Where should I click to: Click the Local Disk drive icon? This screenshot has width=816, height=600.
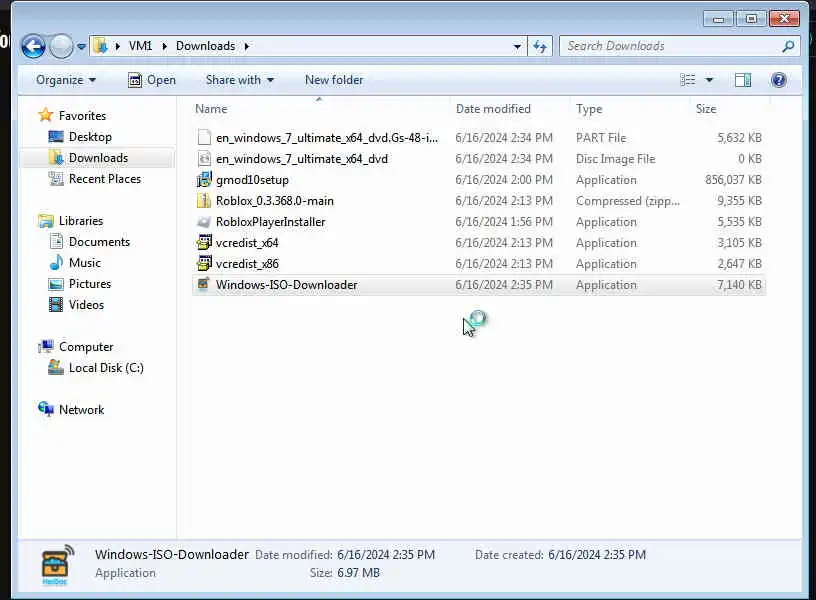pyautogui.click(x=56, y=367)
